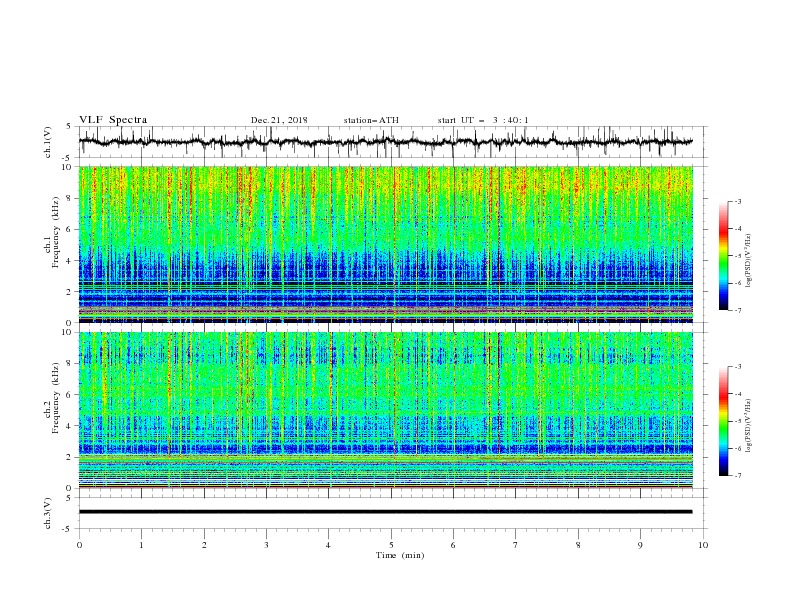This screenshot has width=792, height=612.
Task: Click the date 'Dec. 21, 2018'
Action: pyautogui.click(x=279, y=120)
